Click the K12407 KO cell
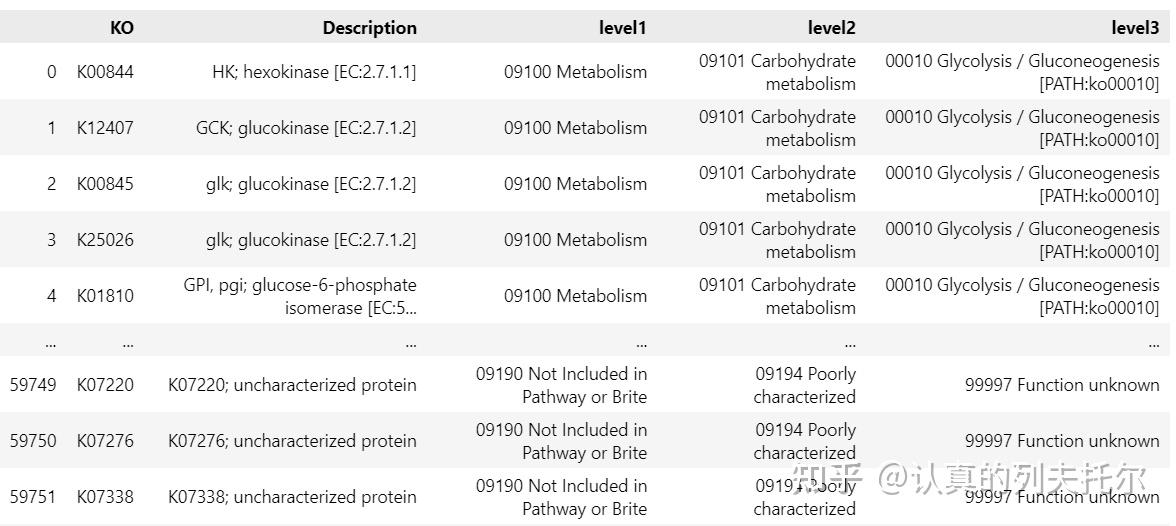Image resolution: width=1176 pixels, height=526 pixels. (x=105, y=128)
